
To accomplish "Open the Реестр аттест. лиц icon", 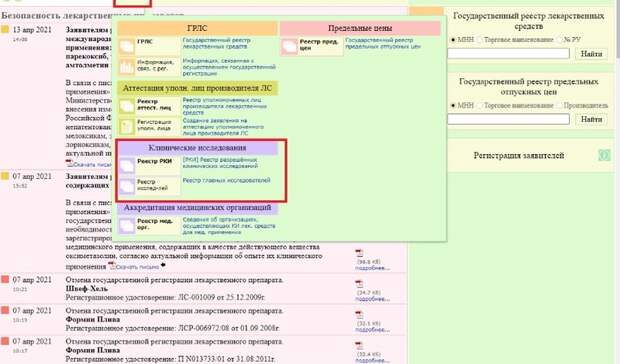I will [x=127, y=106].
